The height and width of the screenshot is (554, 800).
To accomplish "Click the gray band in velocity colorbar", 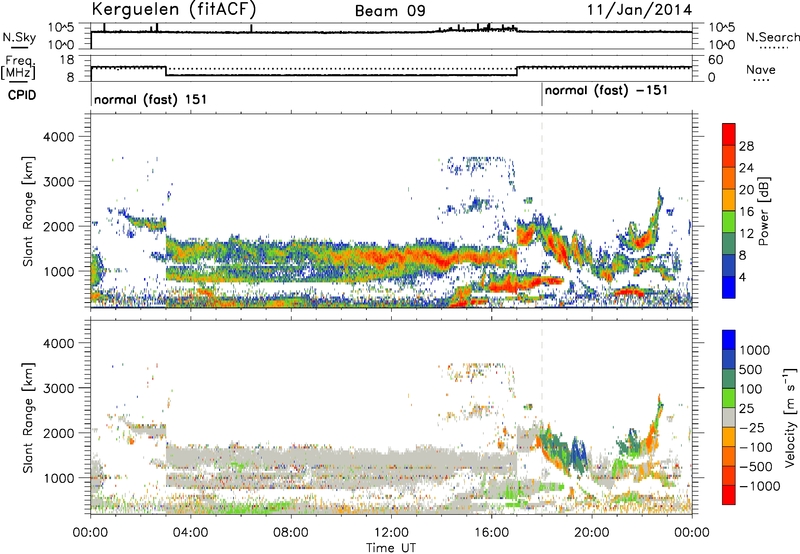I will point(729,417).
